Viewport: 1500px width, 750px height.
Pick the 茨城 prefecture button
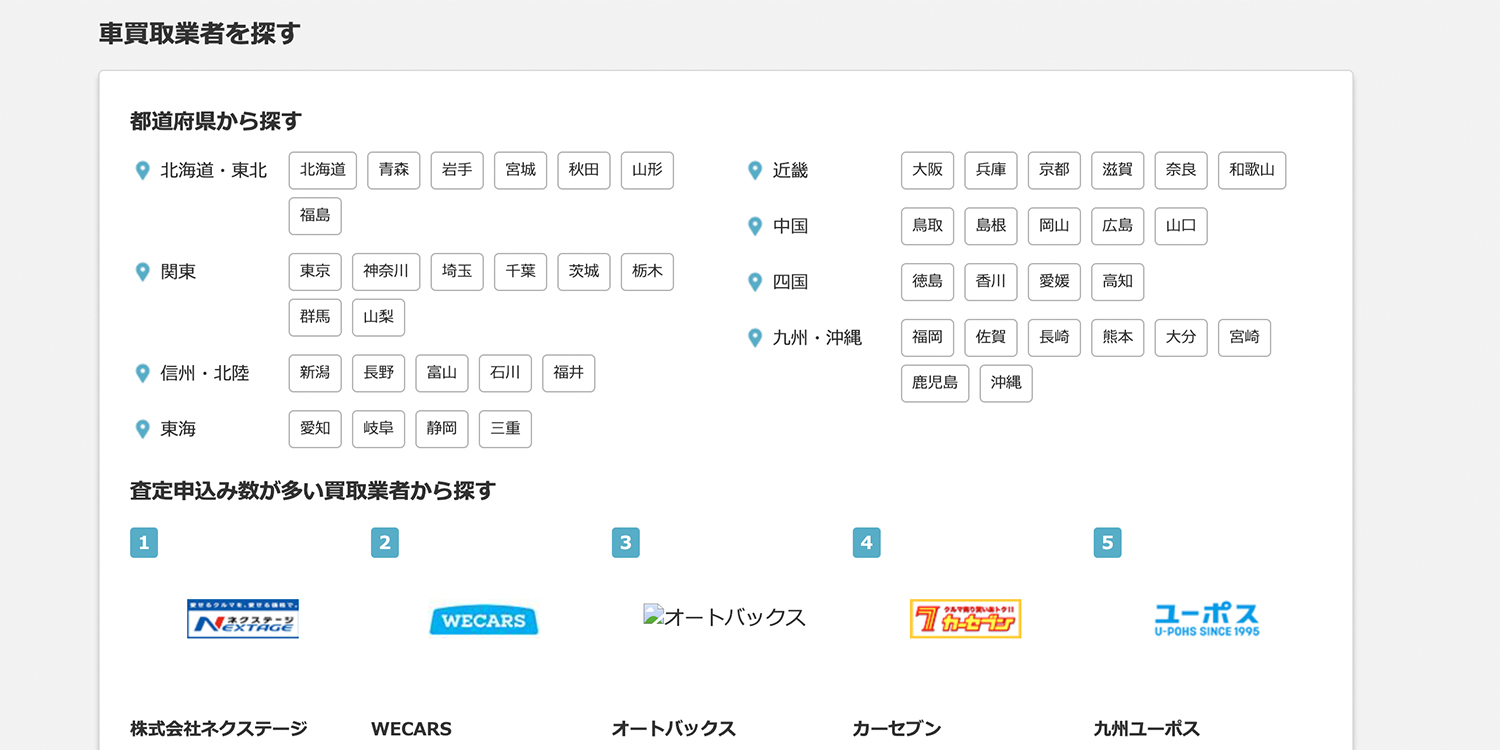[x=584, y=272]
